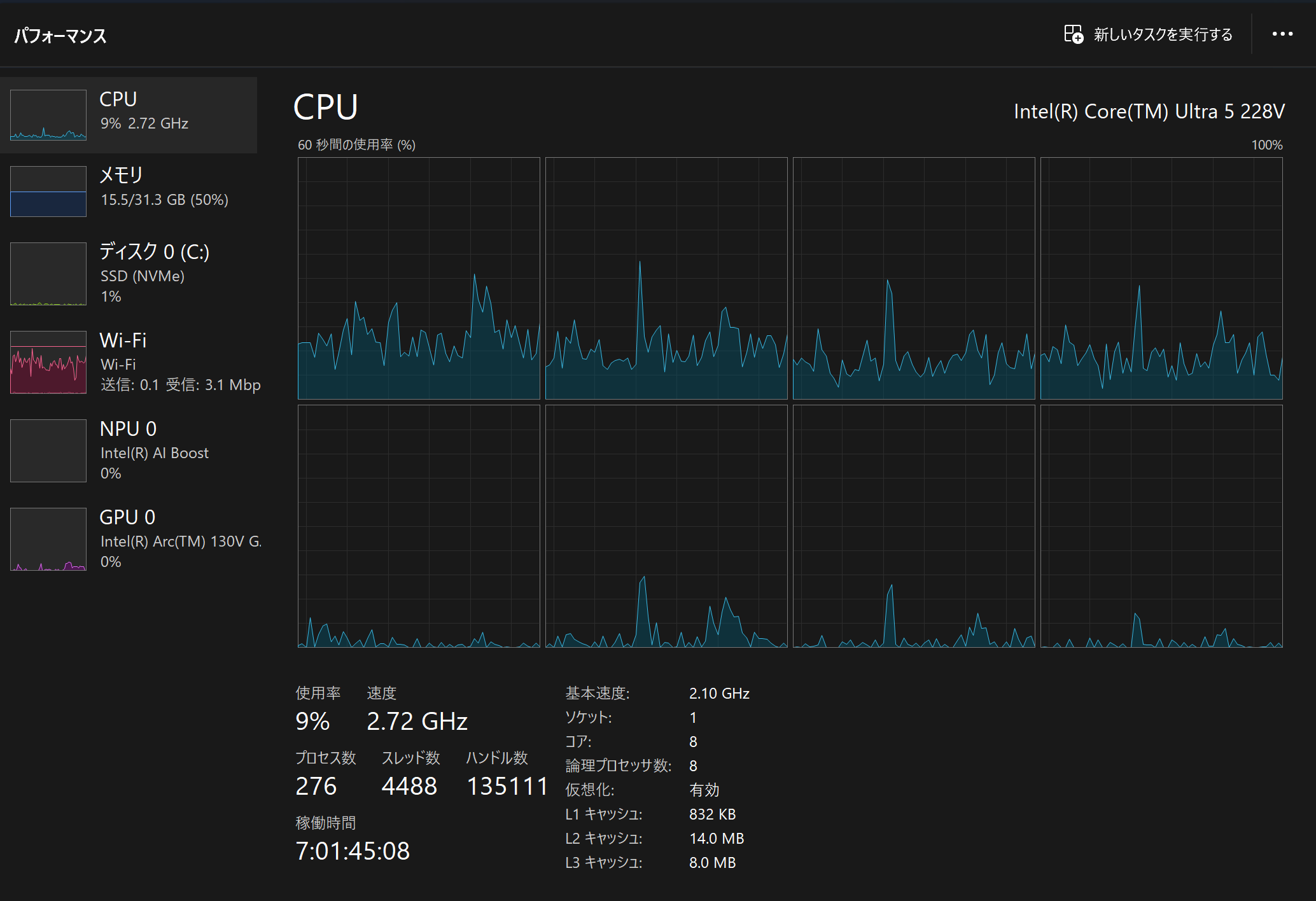The height and width of the screenshot is (901, 1316).
Task: Select the メモリ usage thumbnail
Action: (x=48, y=192)
